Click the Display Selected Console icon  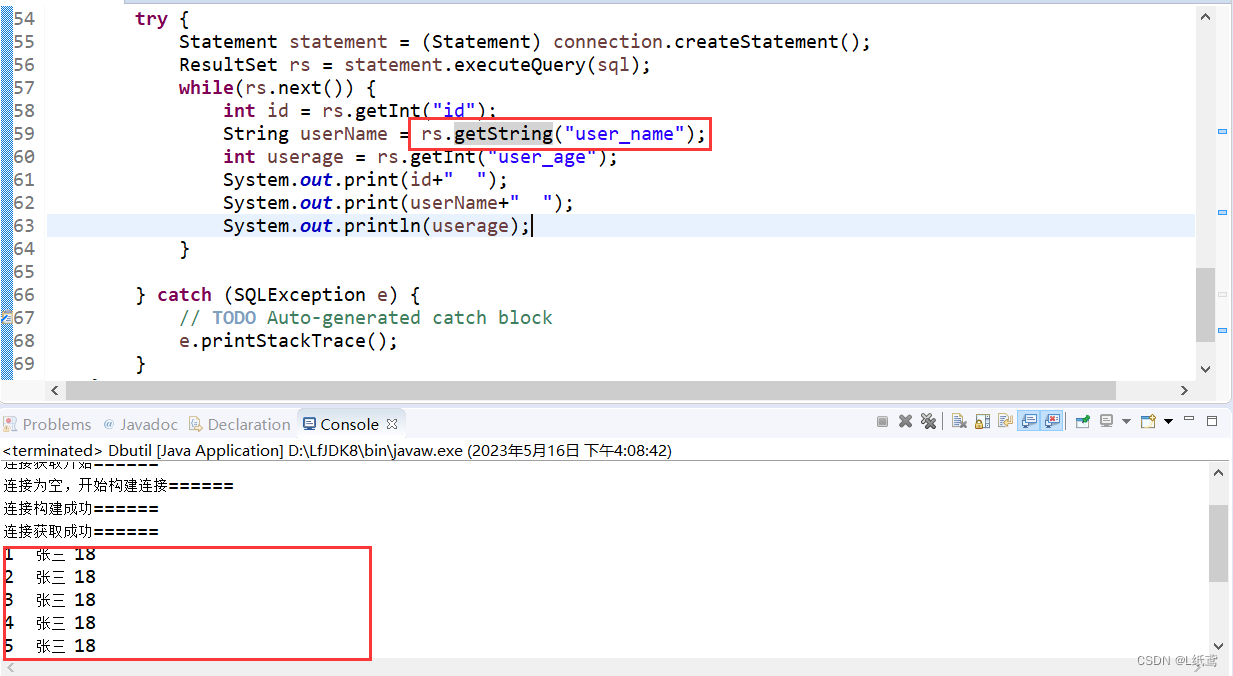pyautogui.click(x=1105, y=421)
